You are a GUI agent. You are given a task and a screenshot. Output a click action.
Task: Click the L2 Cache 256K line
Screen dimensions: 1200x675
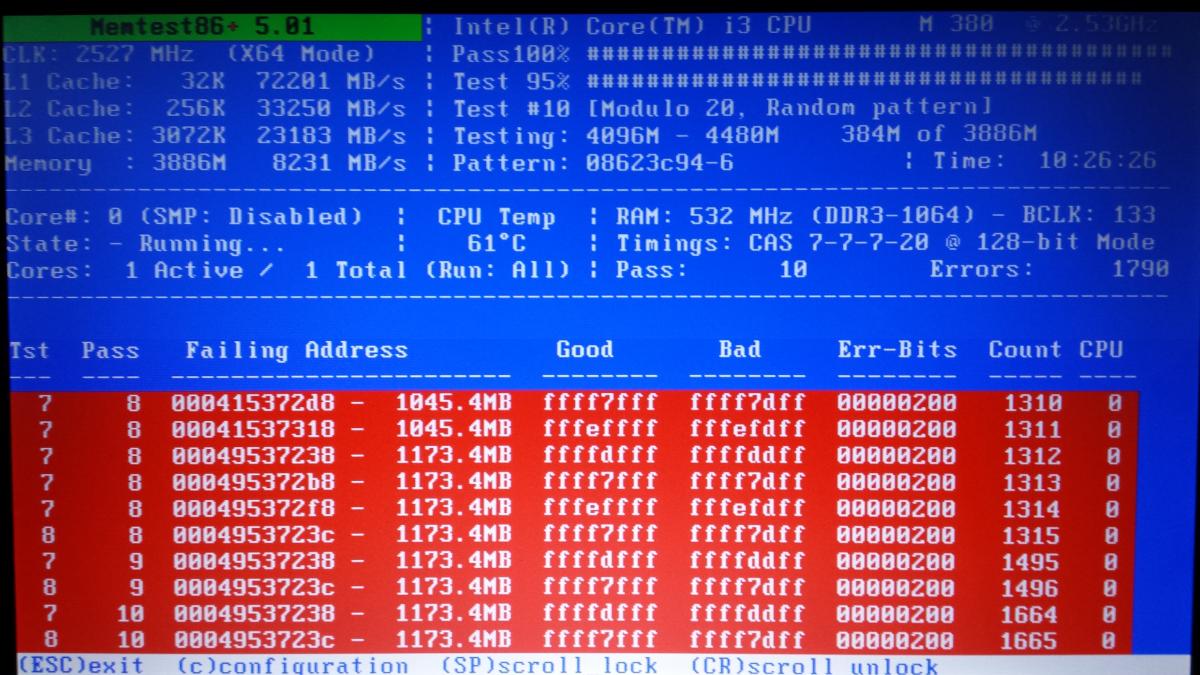tap(205, 108)
